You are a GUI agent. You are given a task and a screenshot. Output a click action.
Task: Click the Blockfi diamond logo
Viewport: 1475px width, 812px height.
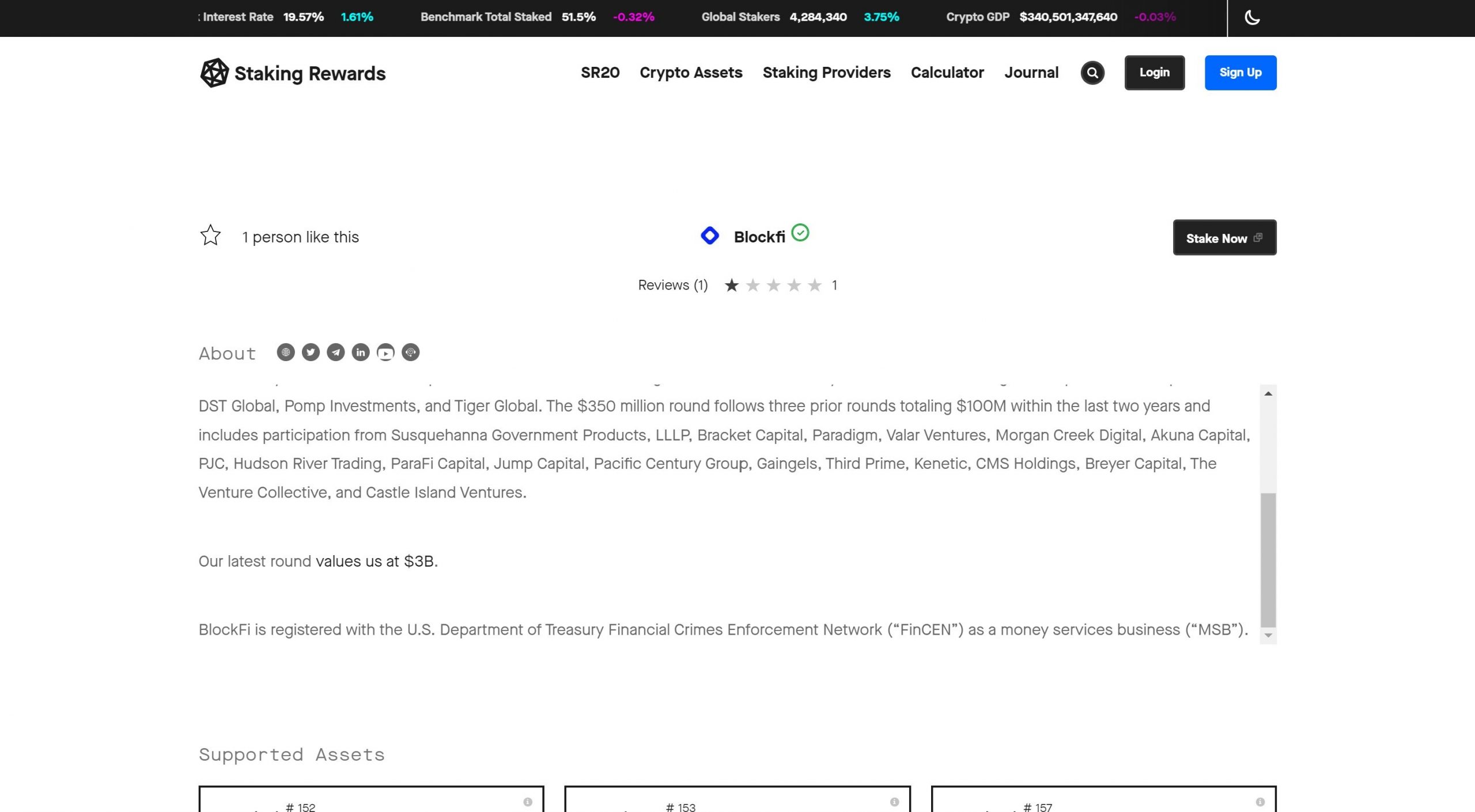coord(710,236)
